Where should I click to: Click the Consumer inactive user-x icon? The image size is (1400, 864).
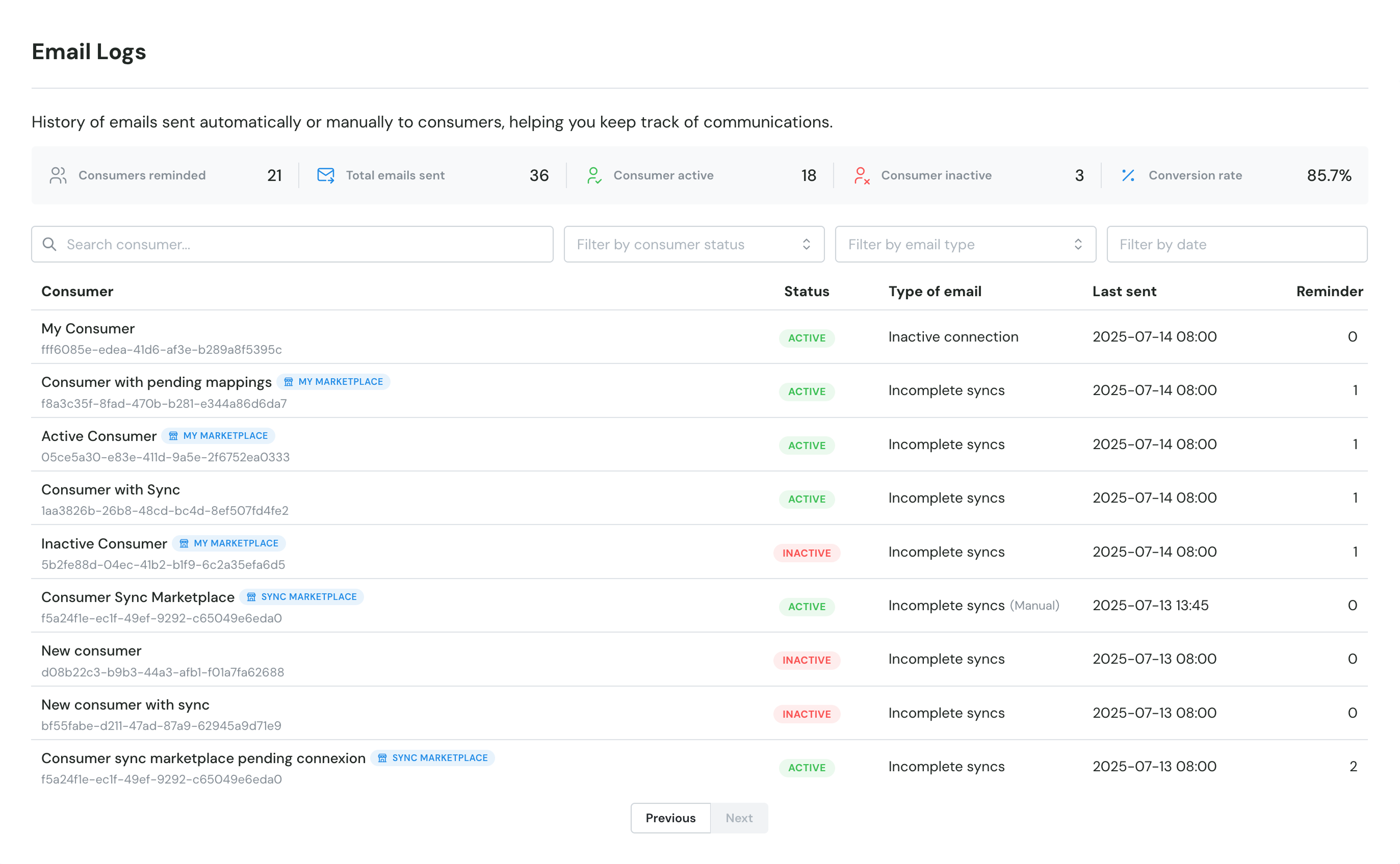coord(862,175)
